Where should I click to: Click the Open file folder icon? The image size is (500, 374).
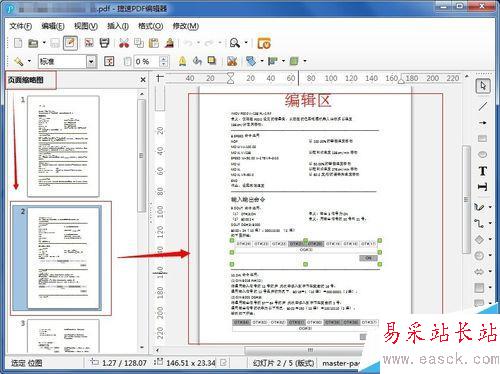(33, 43)
